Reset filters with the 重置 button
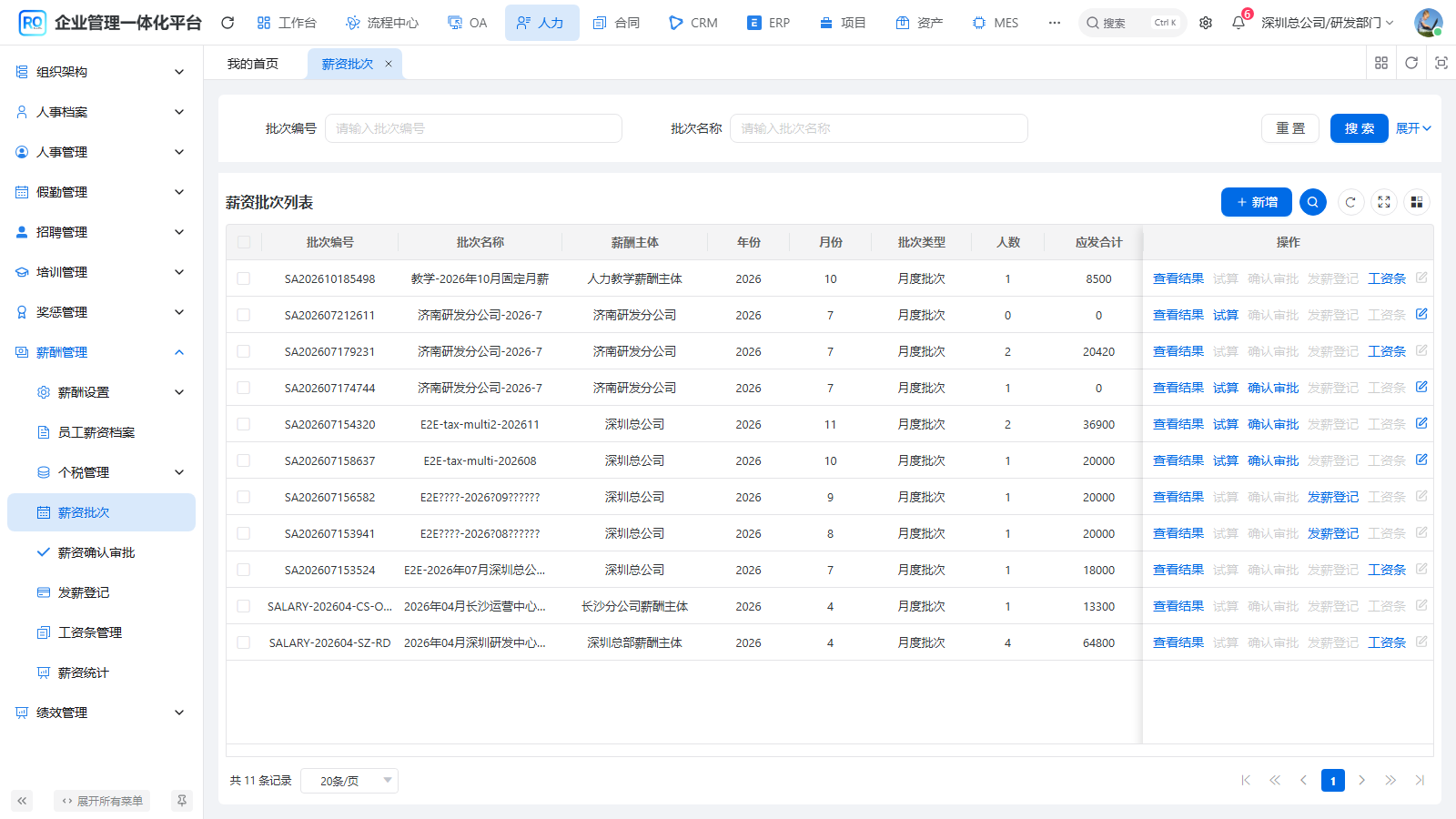The image size is (1456, 819). click(x=1290, y=128)
